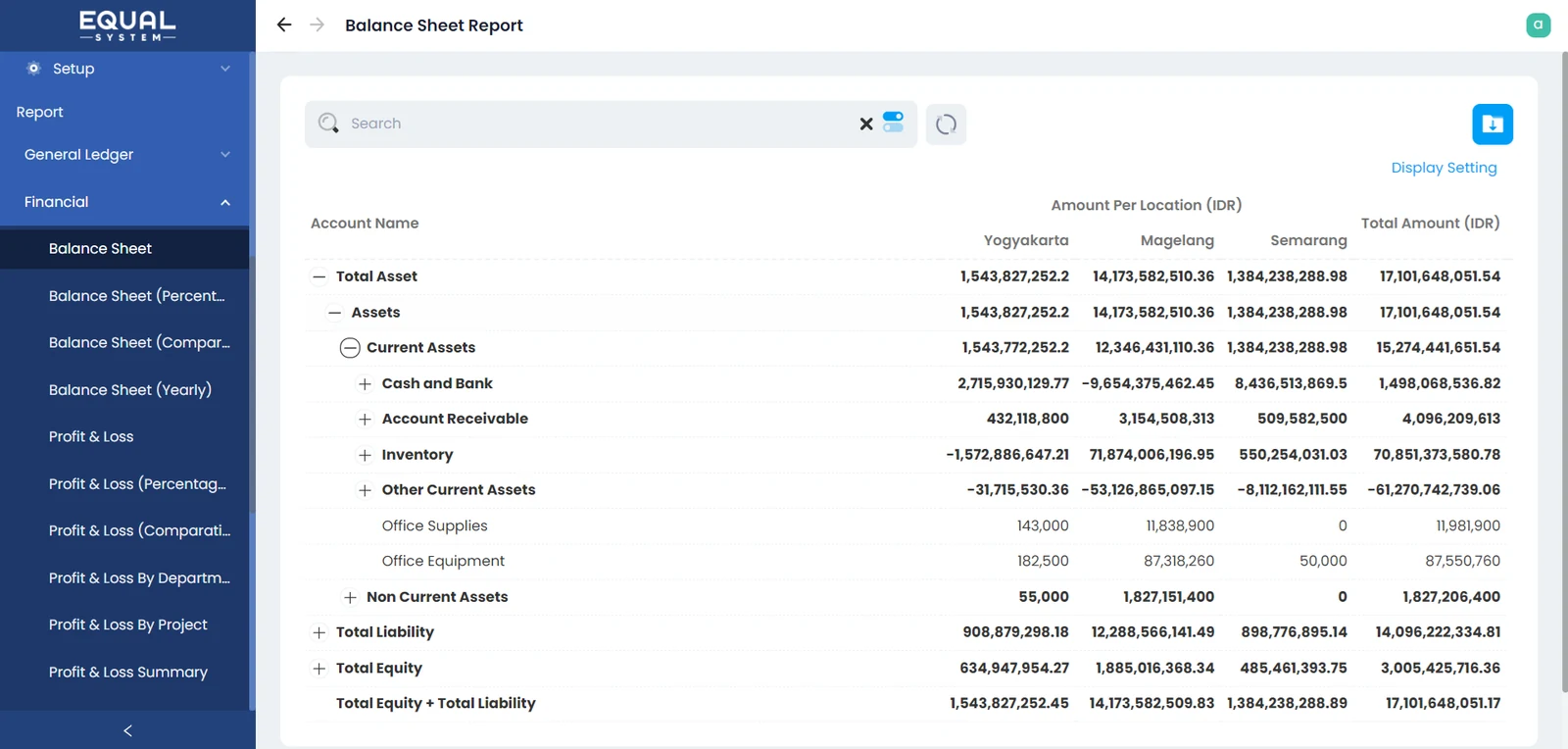Image resolution: width=1568 pixels, height=749 pixels.
Task: Collapse the Total Asset row
Action: pyautogui.click(x=318, y=276)
